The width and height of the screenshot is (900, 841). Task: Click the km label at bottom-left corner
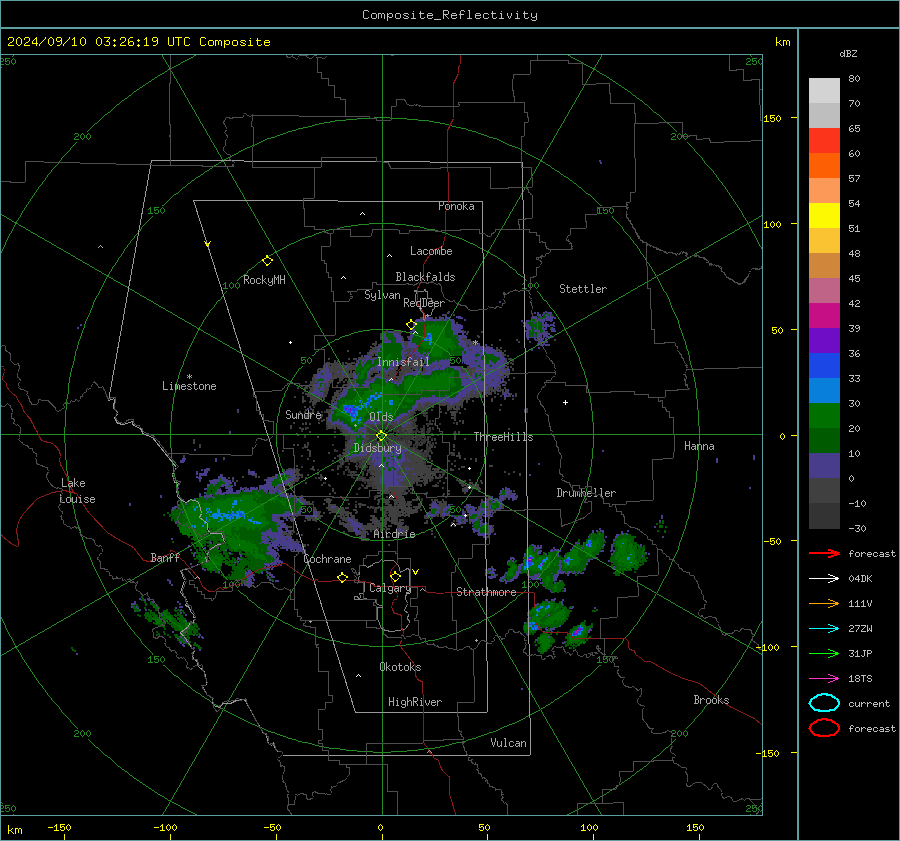coord(14,830)
